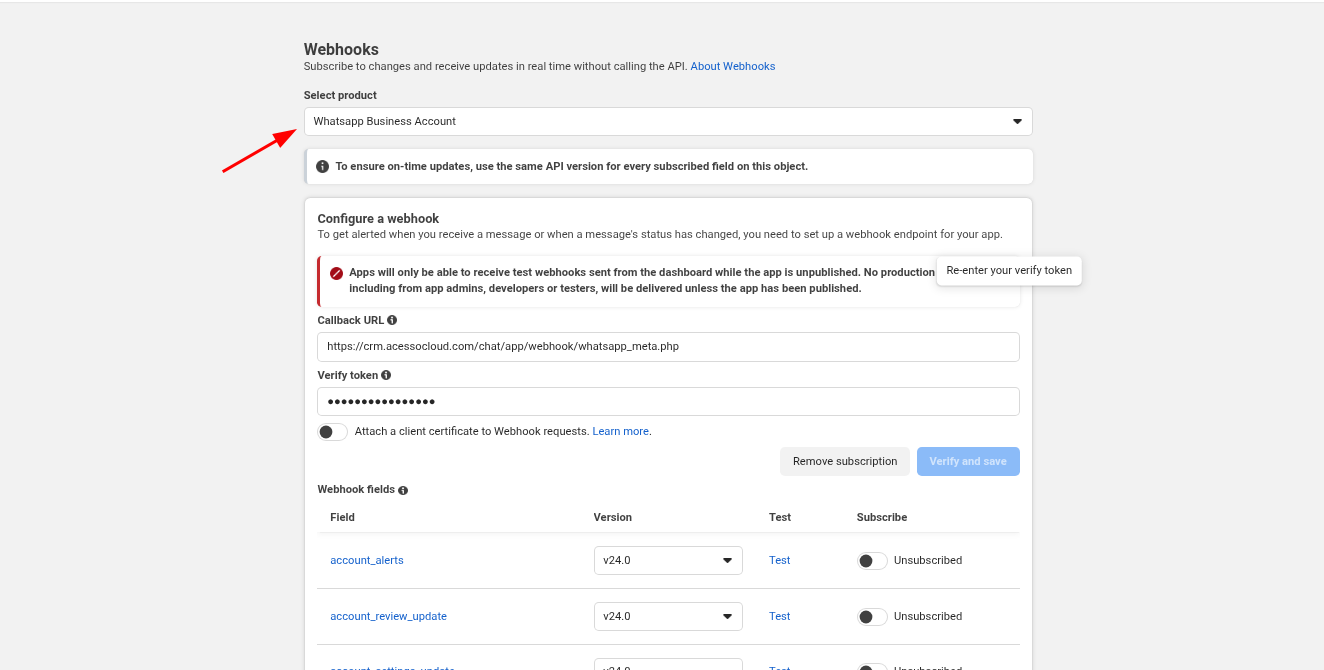Click the info icon in API version notice
Screen dimensions: 1324x670
[x=322, y=166]
